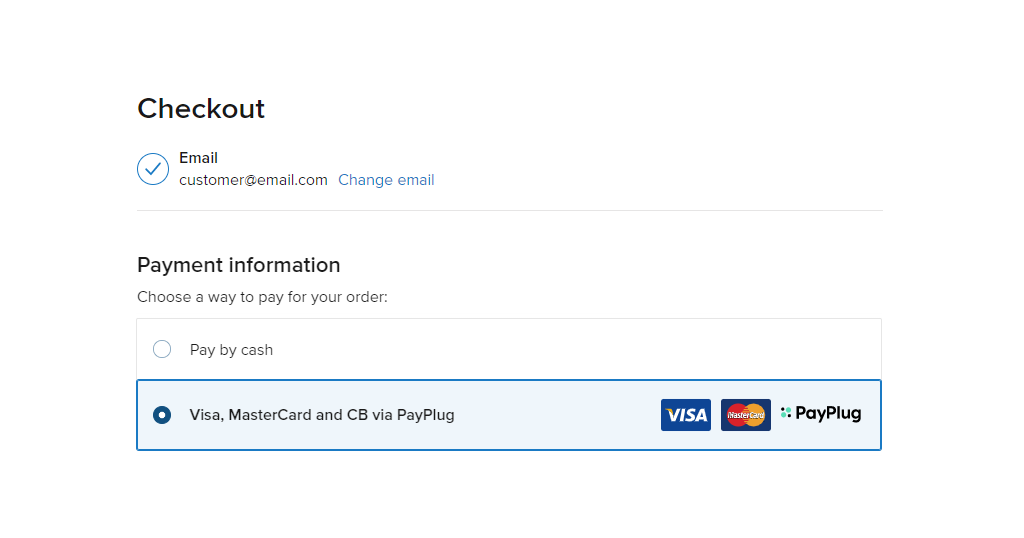Screen dimensions: 1024x538
Task: Click the bold Email label
Action: click(x=199, y=158)
